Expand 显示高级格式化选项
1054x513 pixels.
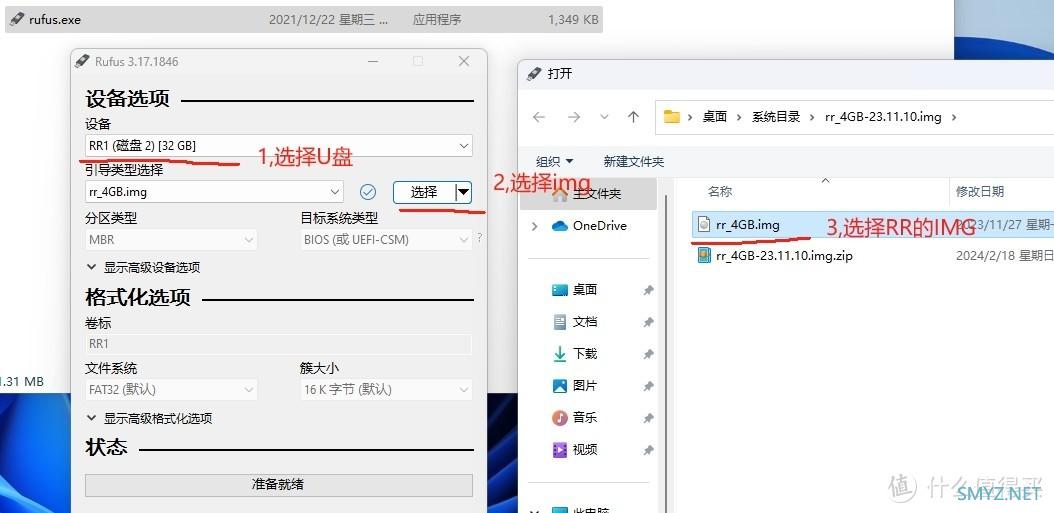tap(149, 418)
